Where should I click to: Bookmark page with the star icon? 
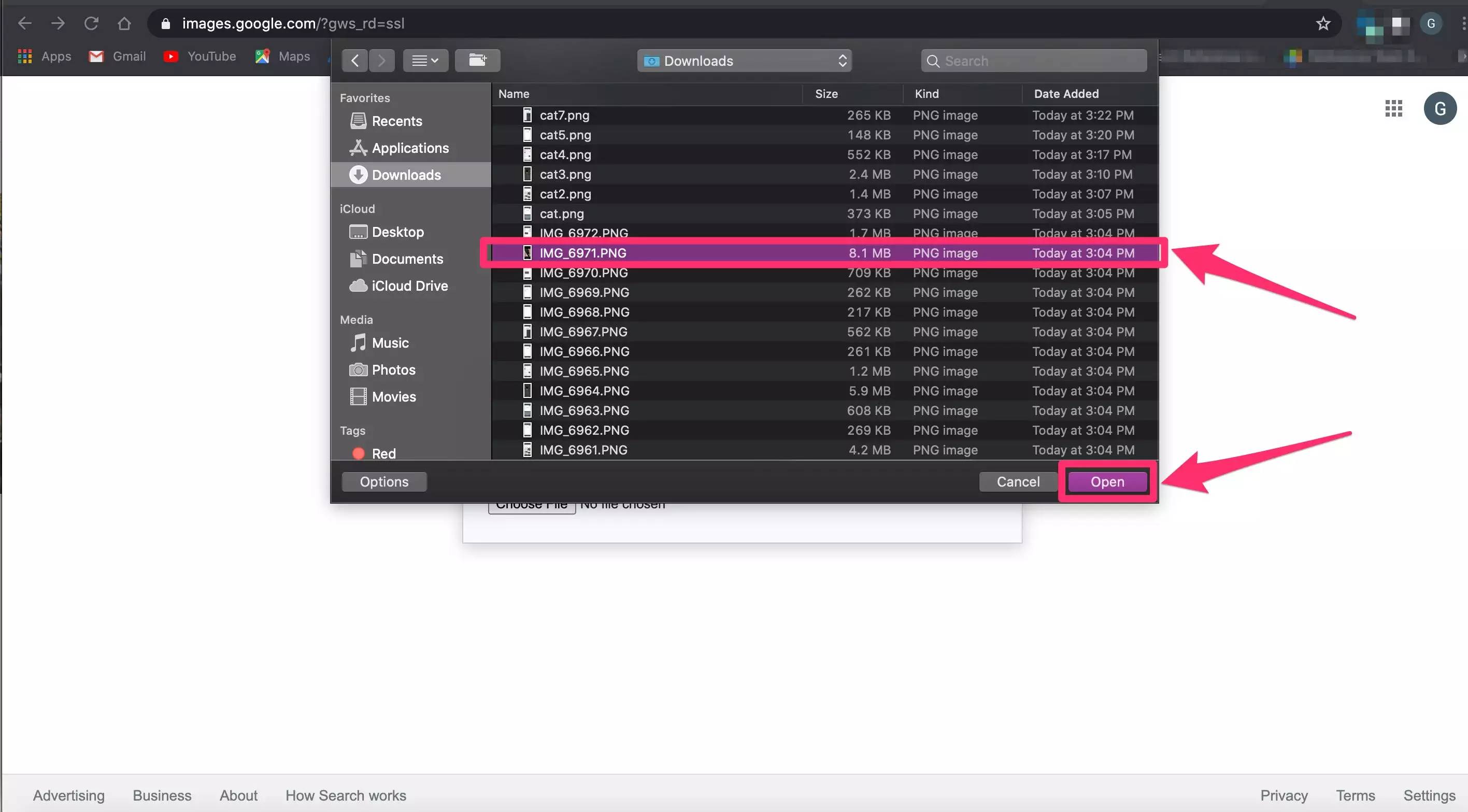tap(1323, 23)
